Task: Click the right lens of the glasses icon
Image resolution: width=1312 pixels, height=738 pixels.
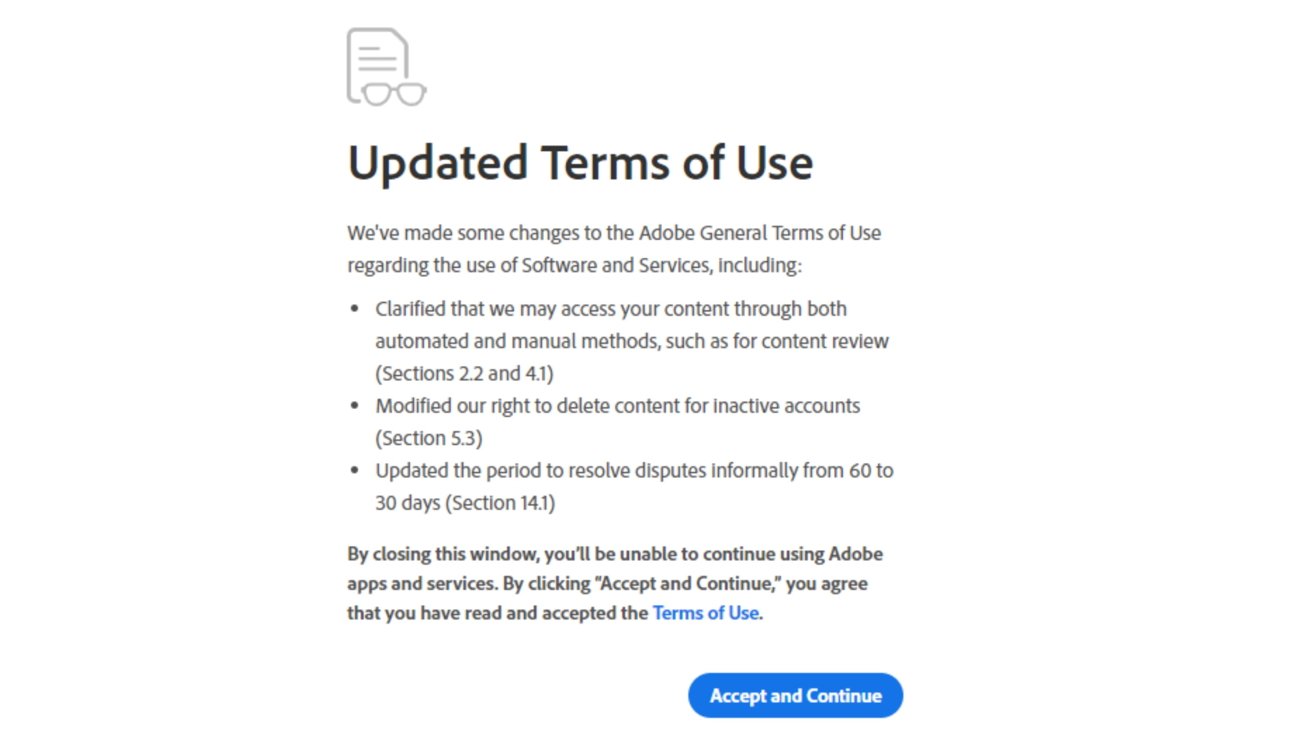Action: [410, 93]
